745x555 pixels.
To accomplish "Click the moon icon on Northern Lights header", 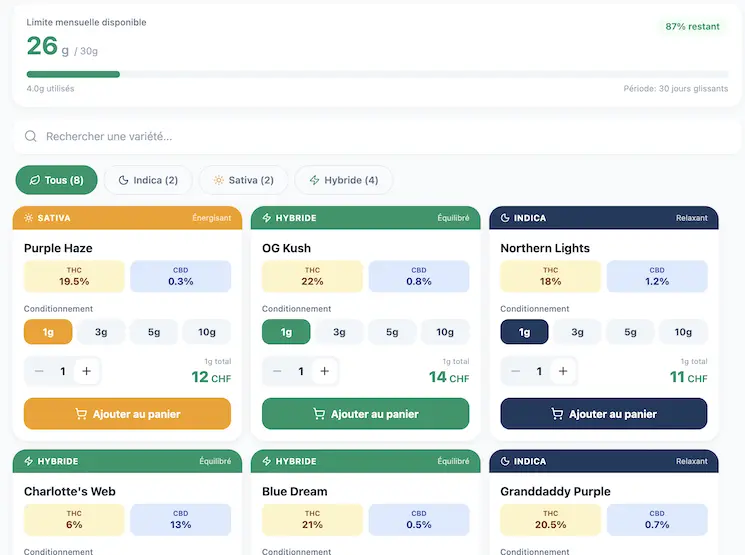I will (505, 218).
